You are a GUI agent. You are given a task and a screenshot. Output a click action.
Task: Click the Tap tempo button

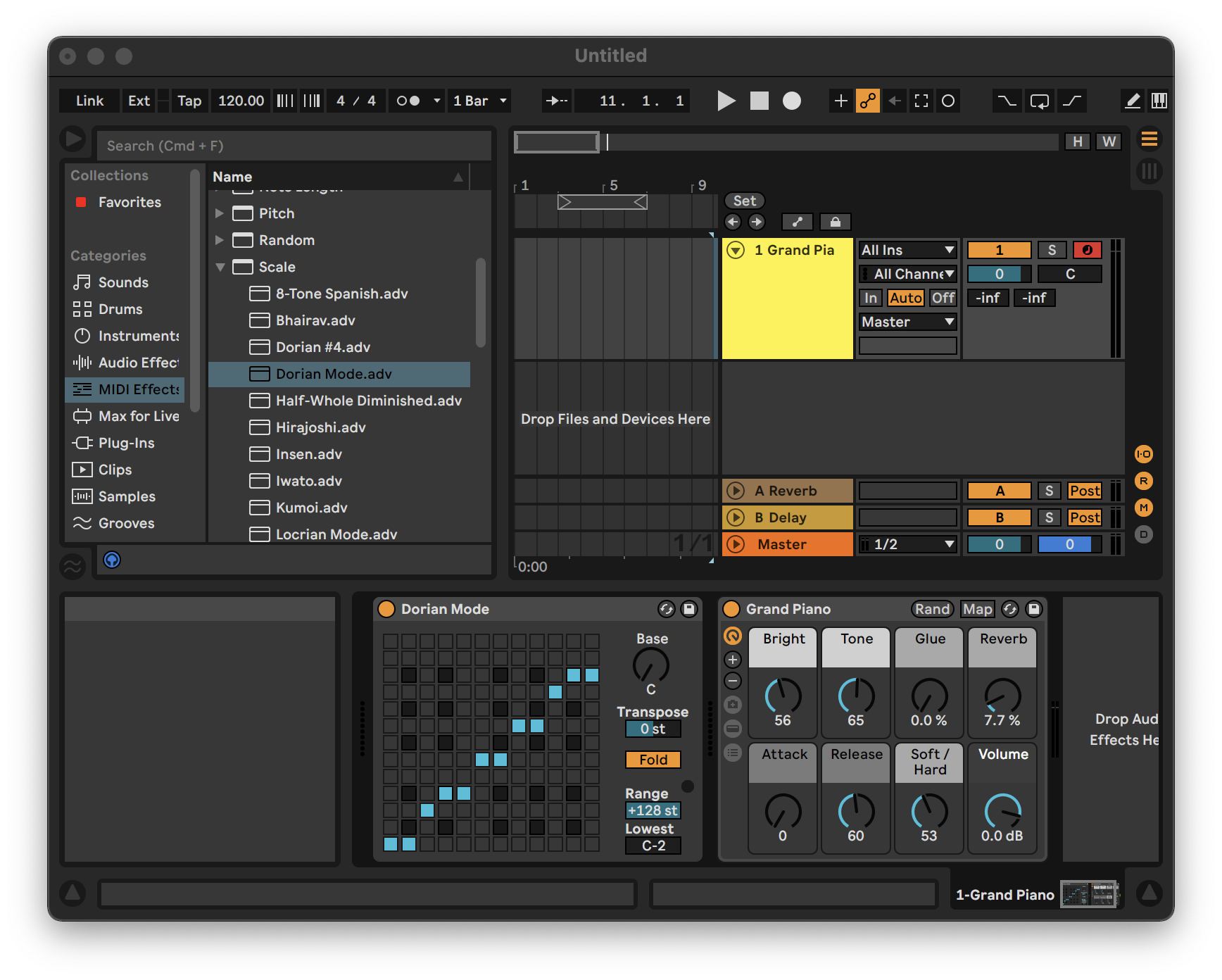click(x=189, y=101)
